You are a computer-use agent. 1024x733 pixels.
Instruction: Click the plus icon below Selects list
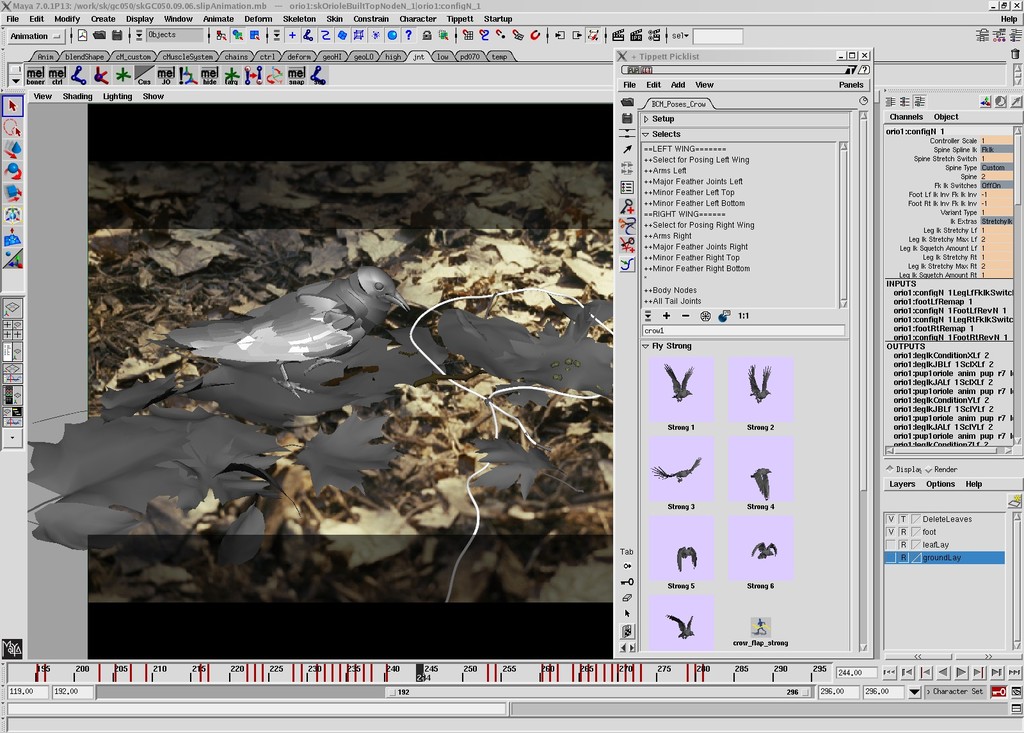click(x=667, y=316)
